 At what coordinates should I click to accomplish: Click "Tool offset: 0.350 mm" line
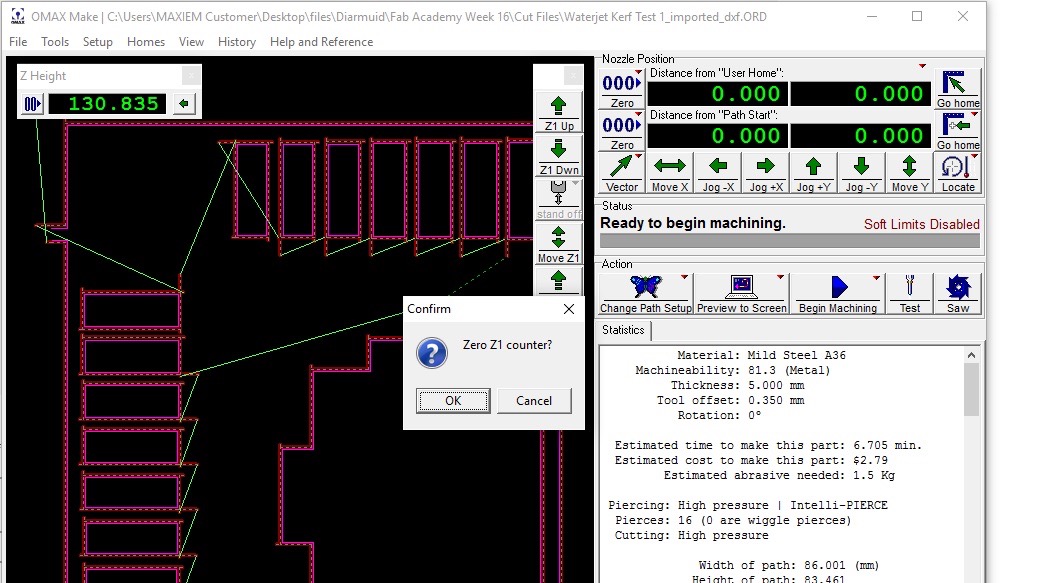pyautogui.click(x=730, y=400)
